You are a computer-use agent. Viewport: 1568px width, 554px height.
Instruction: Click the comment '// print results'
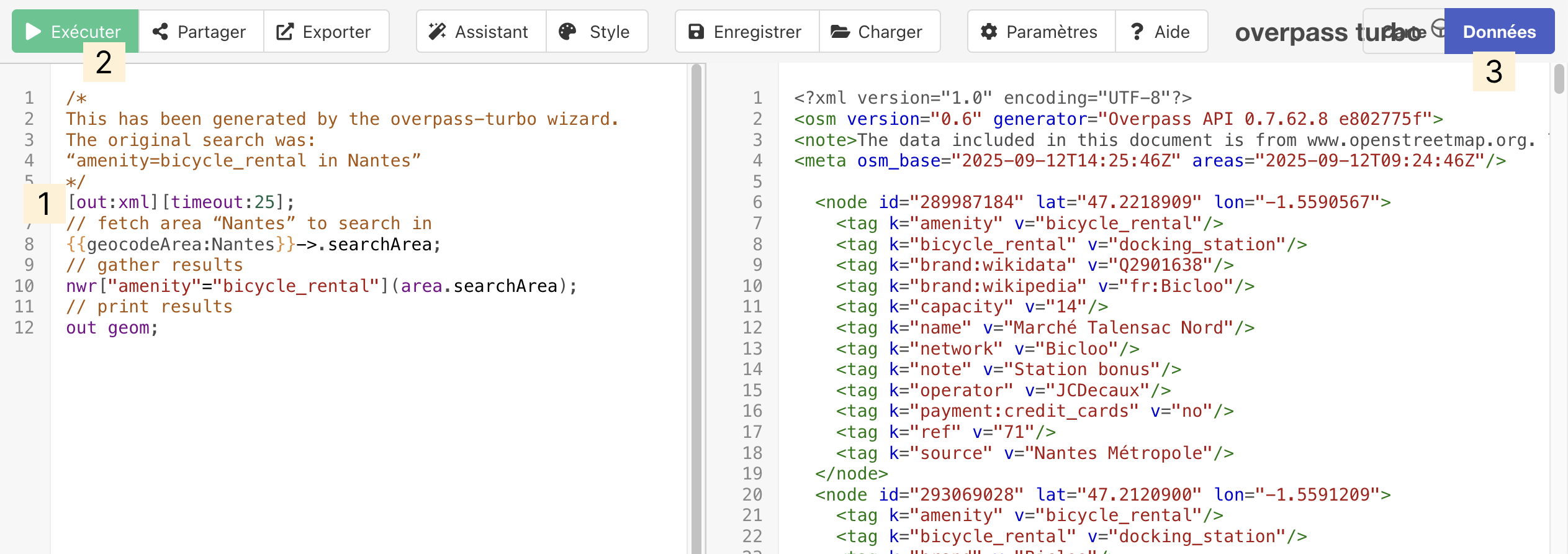(x=150, y=306)
